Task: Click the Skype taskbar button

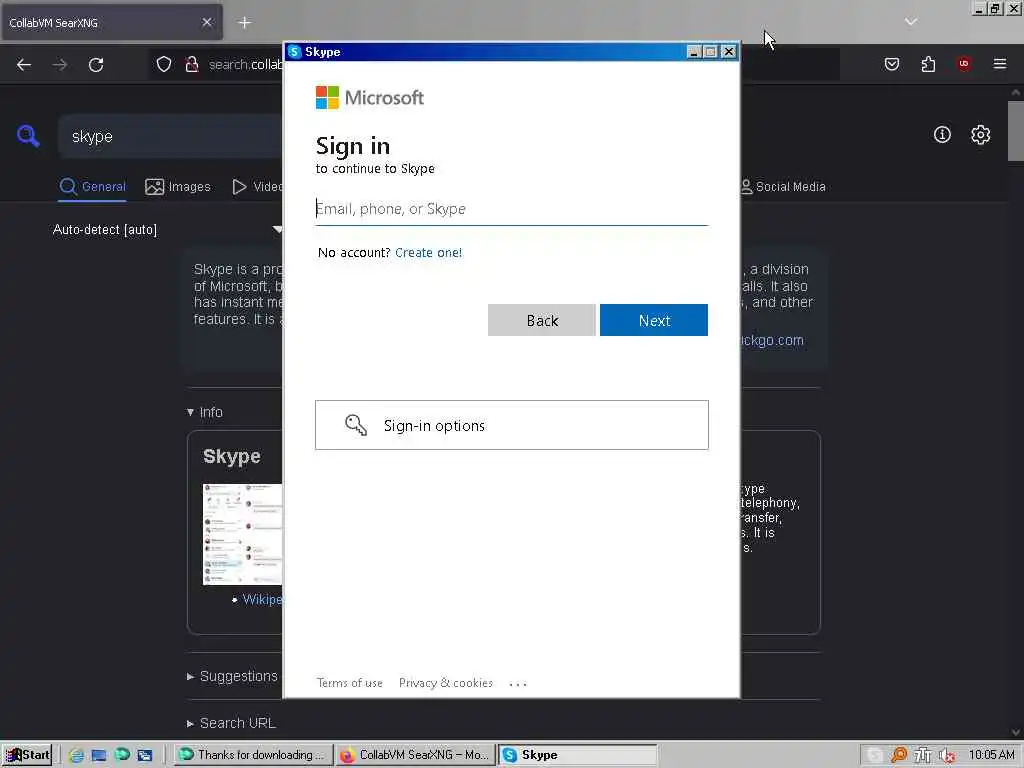Action: click(577, 755)
